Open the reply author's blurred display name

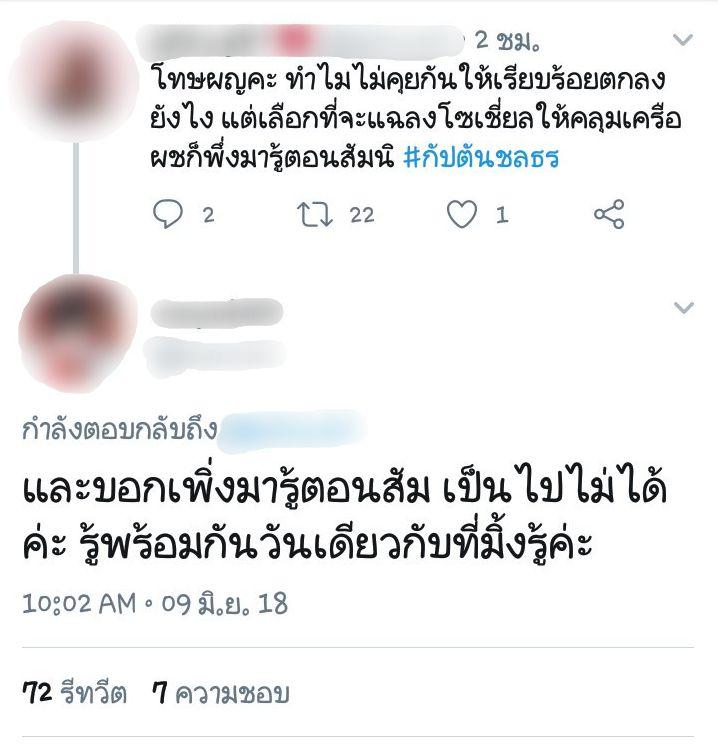(x=217, y=313)
